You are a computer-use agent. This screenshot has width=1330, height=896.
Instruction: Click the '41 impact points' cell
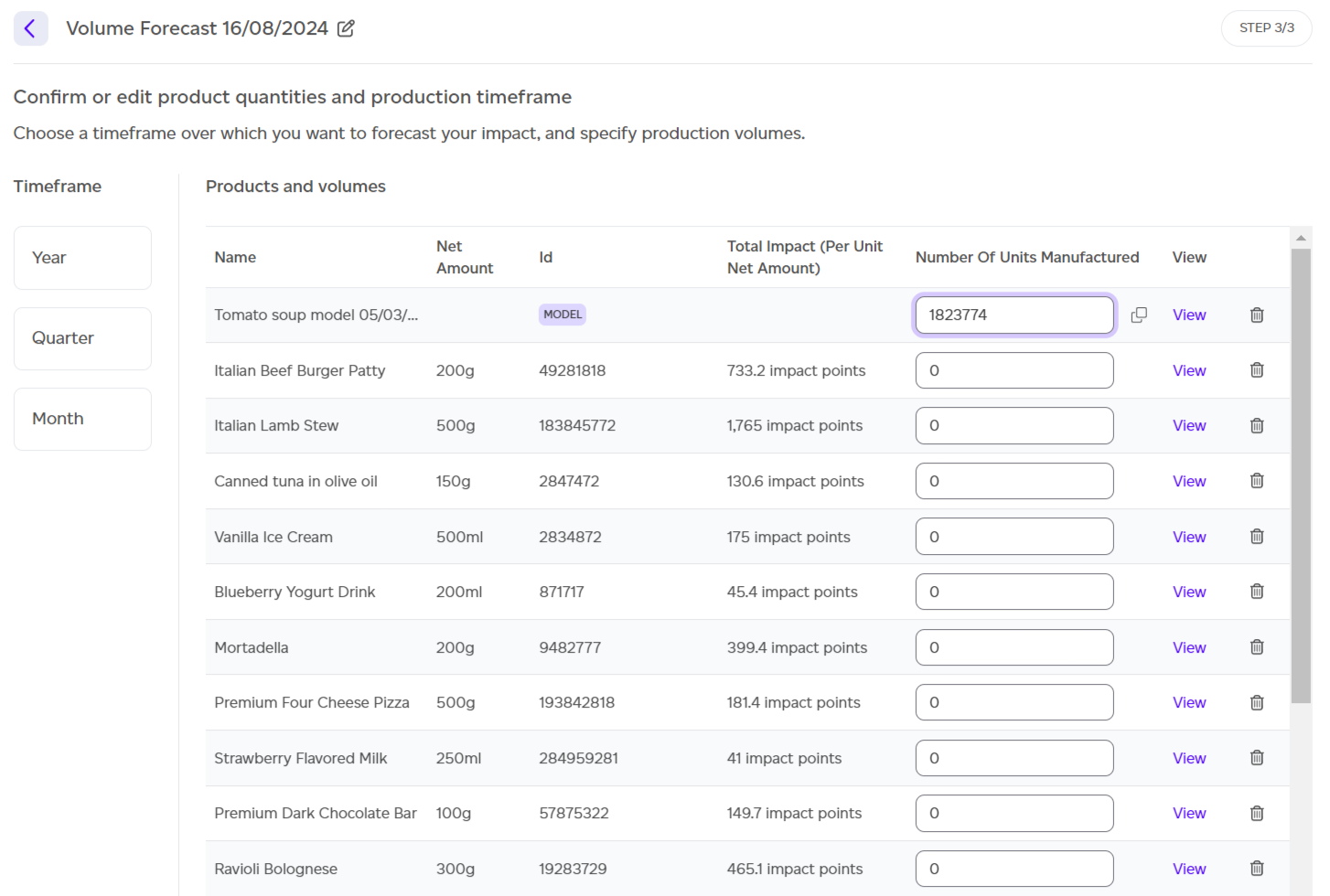click(784, 758)
